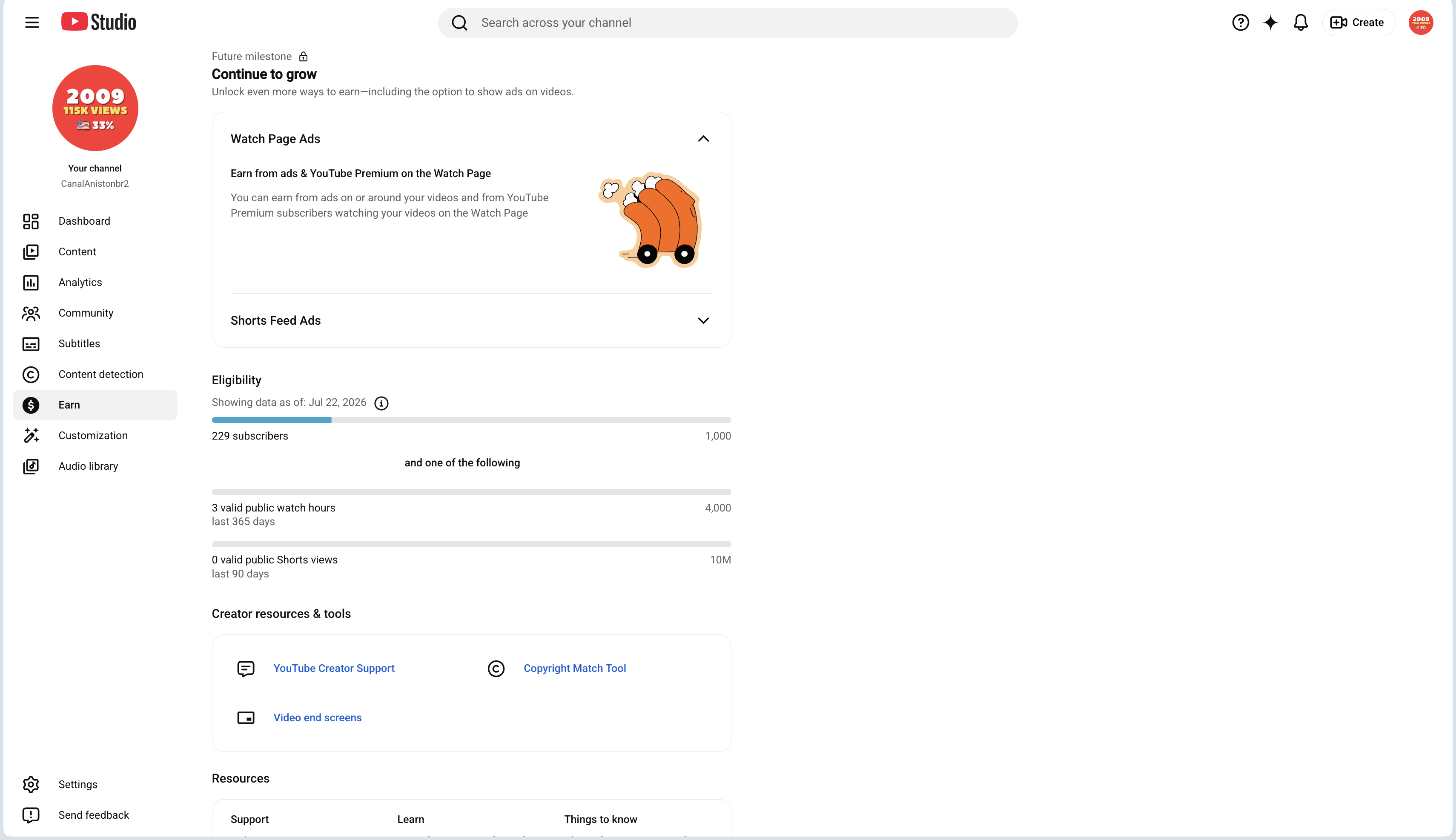Click the orange popcorn cart illustration

point(651,220)
